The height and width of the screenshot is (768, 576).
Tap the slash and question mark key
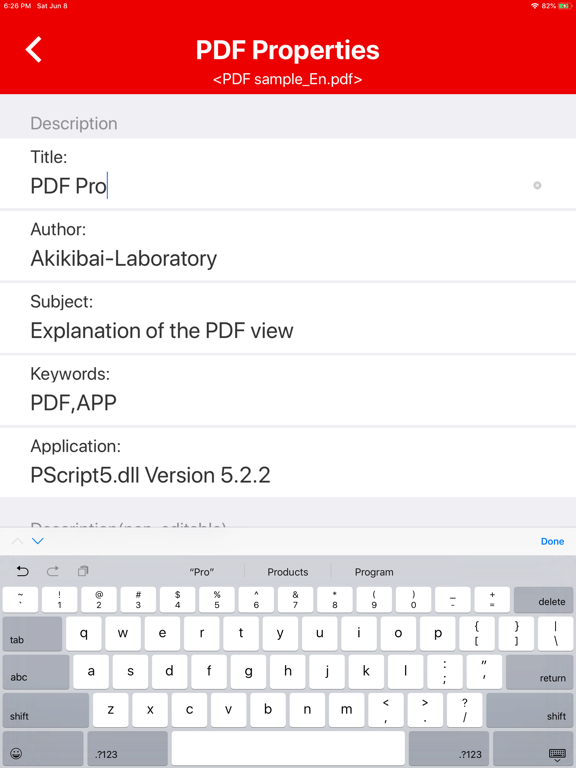click(x=465, y=710)
